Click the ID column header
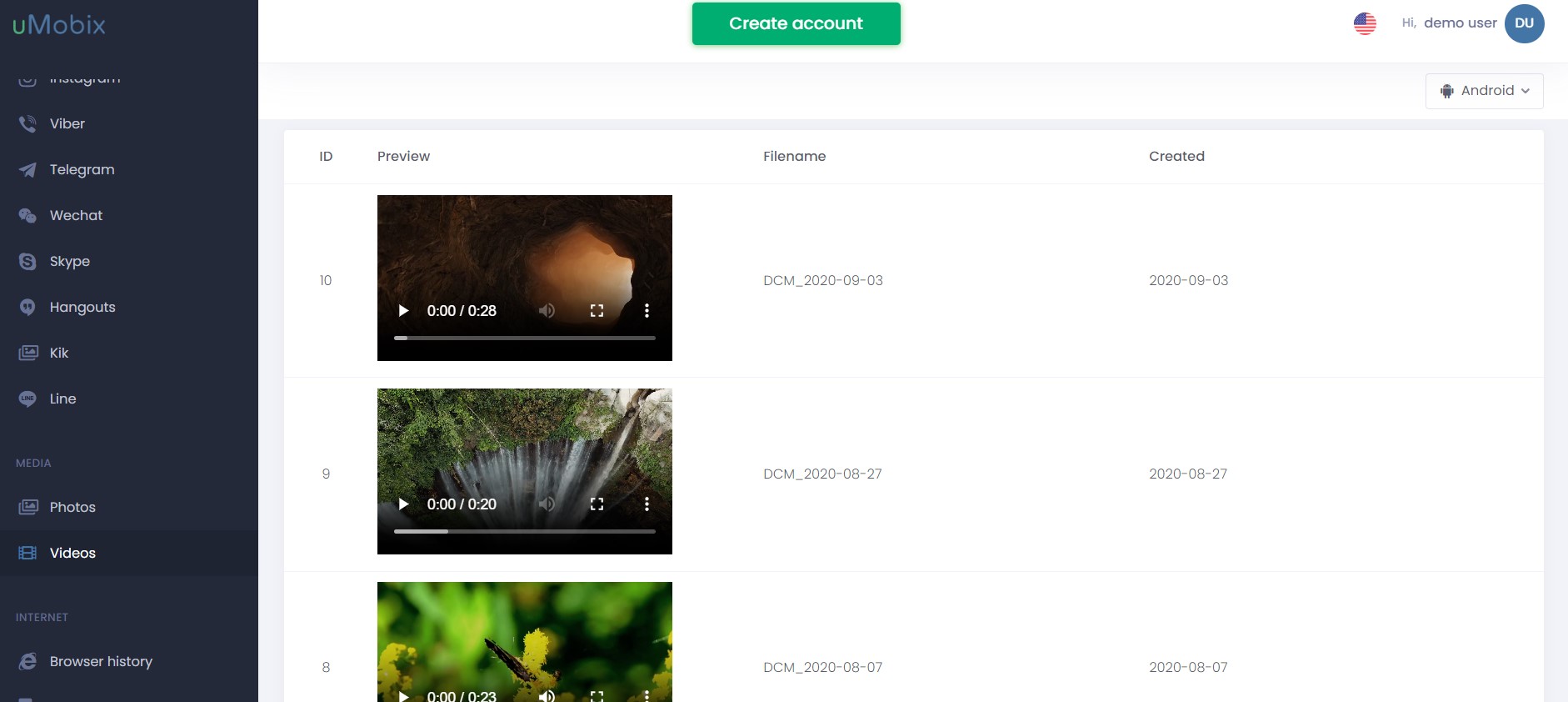The width and height of the screenshot is (1568, 702). [326, 156]
